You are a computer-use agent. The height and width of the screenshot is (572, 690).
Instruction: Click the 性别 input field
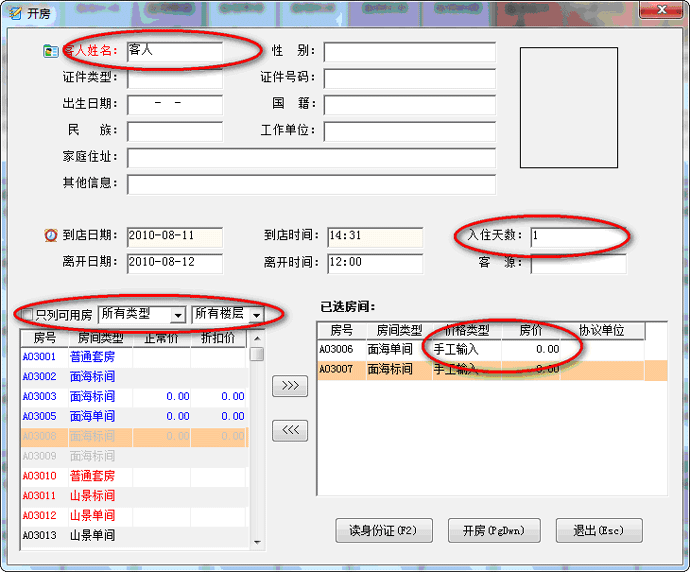pyautogui.click(x=410, y=52)
